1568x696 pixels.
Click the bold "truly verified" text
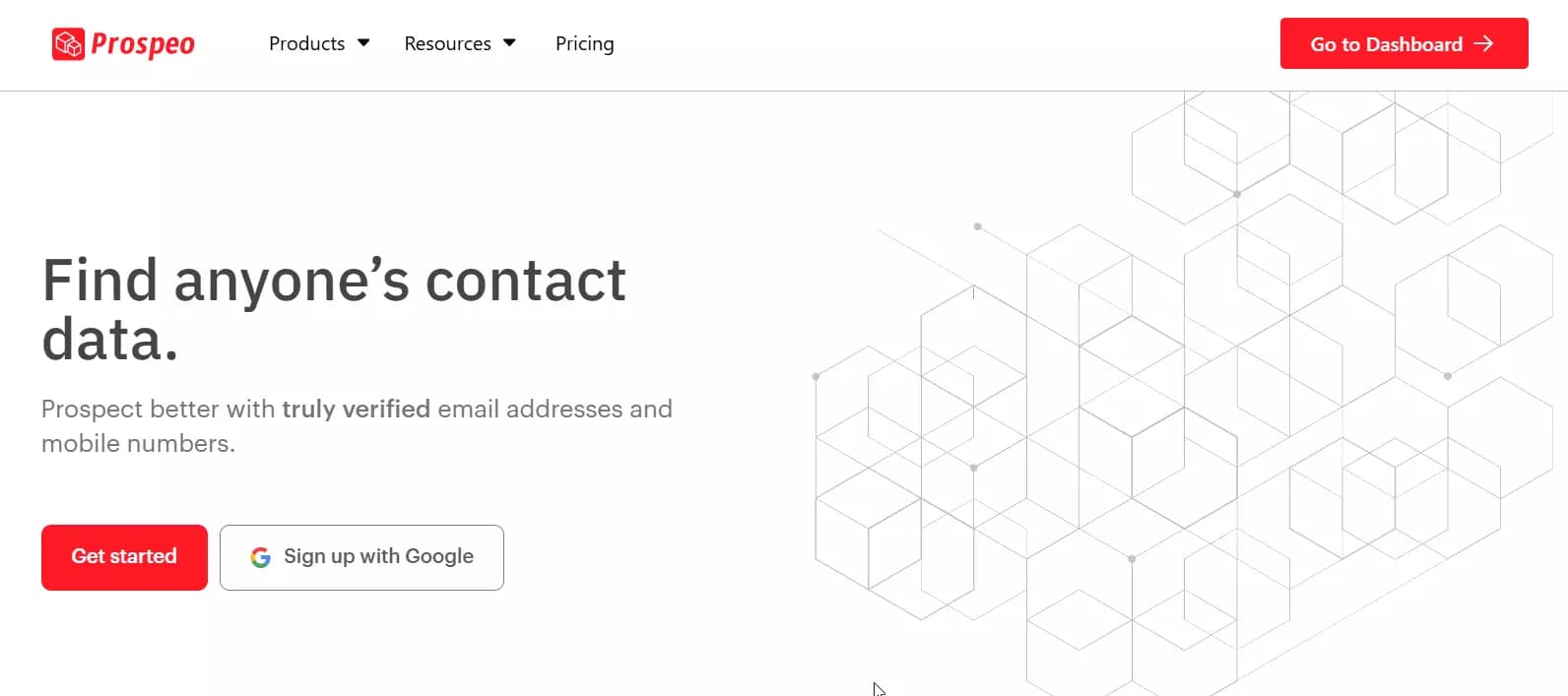point(356,409)
